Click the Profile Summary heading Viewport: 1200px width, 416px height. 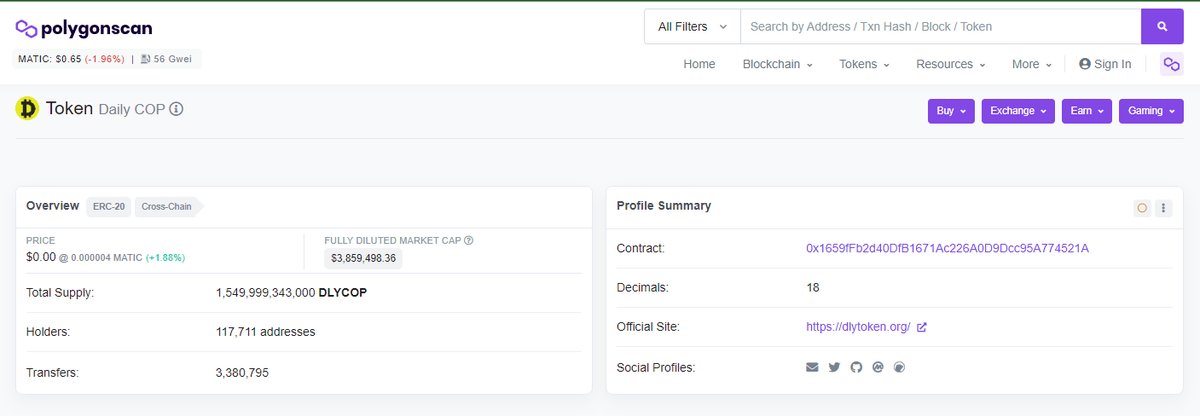pos(664,206)
